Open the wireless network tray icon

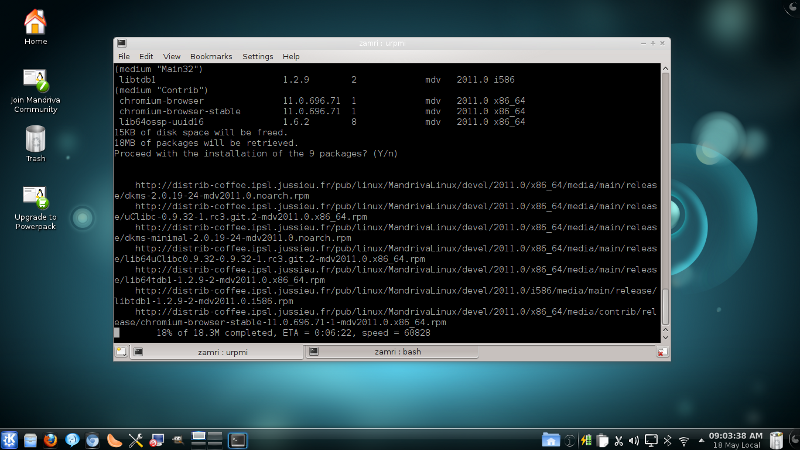684,440
